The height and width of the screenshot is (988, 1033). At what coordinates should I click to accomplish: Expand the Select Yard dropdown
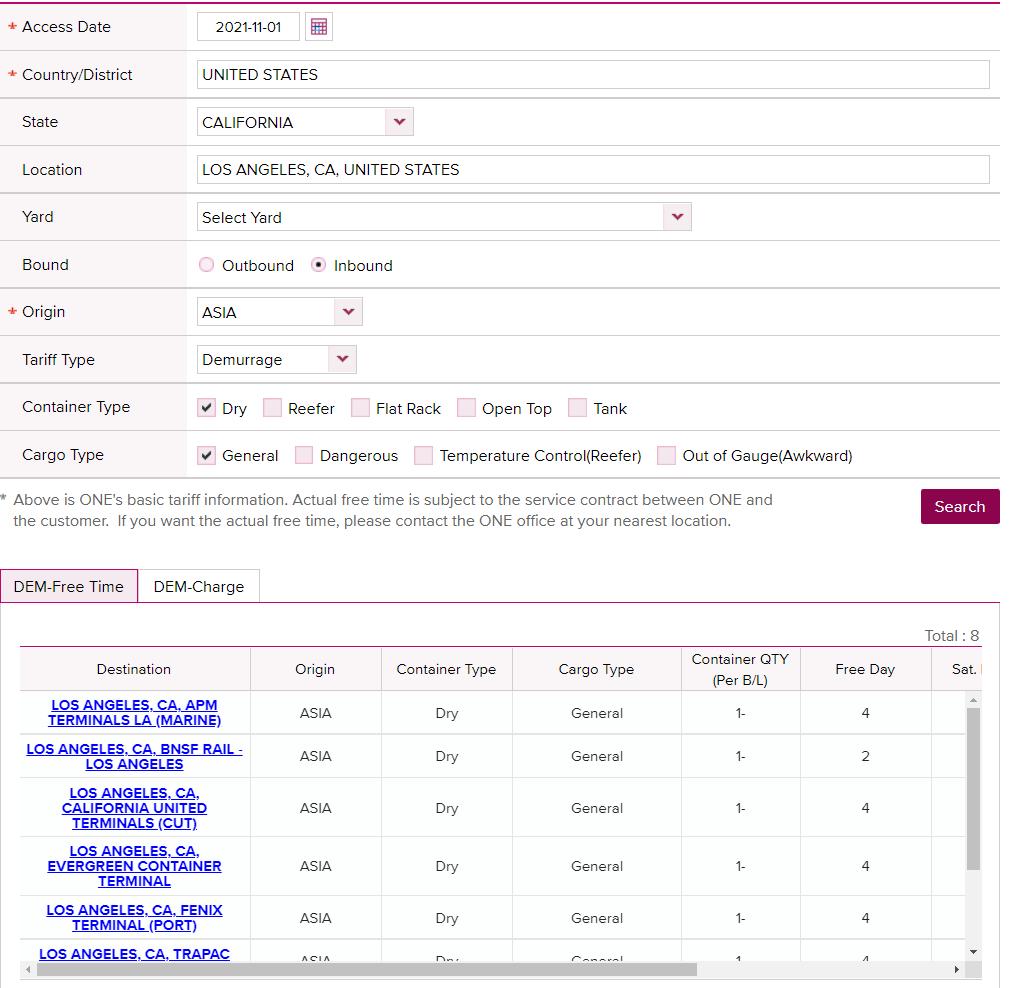tap(677, 217)
